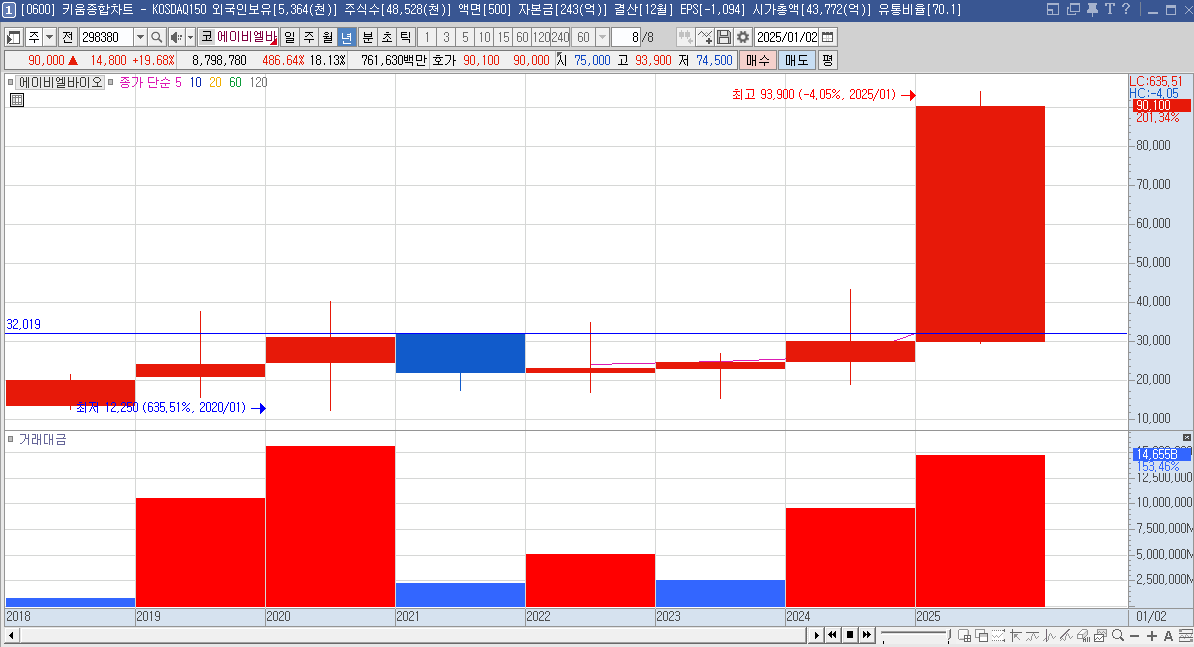The image size is (1194, 647).
Task: Click the horizontal scrollbar left arrow
Action: [11, 635]
